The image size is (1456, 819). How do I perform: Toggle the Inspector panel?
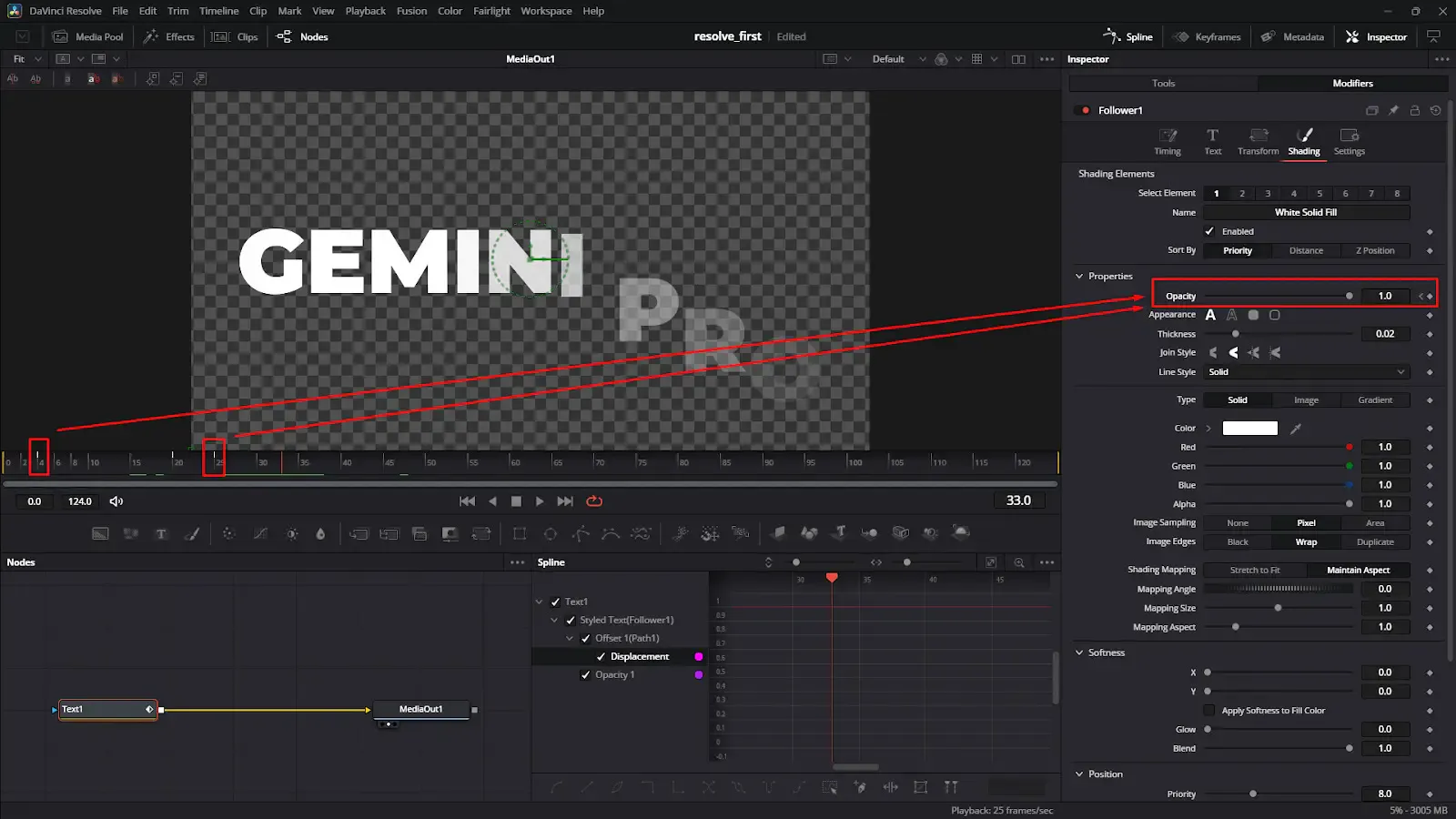[1376, 36]
